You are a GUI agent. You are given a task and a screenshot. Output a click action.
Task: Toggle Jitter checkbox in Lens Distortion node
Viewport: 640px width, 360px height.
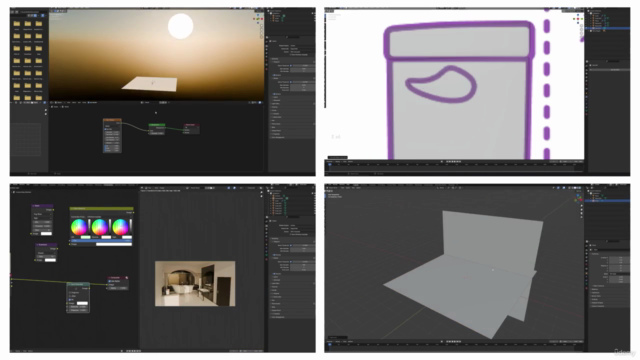[70, 296]
